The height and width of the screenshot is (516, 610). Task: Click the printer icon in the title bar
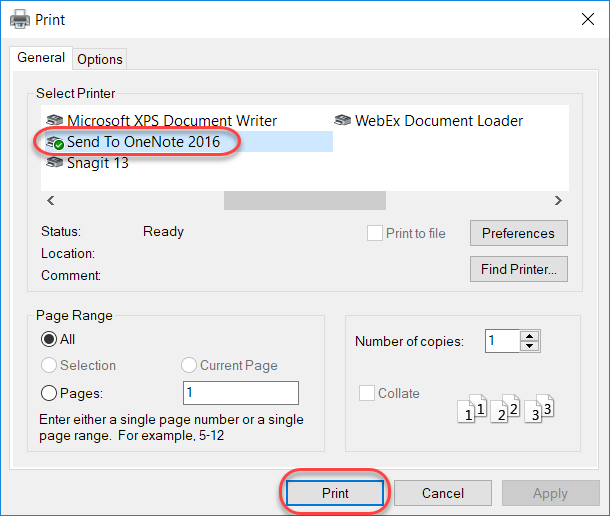pyautogui.click(x=18, y=18)
